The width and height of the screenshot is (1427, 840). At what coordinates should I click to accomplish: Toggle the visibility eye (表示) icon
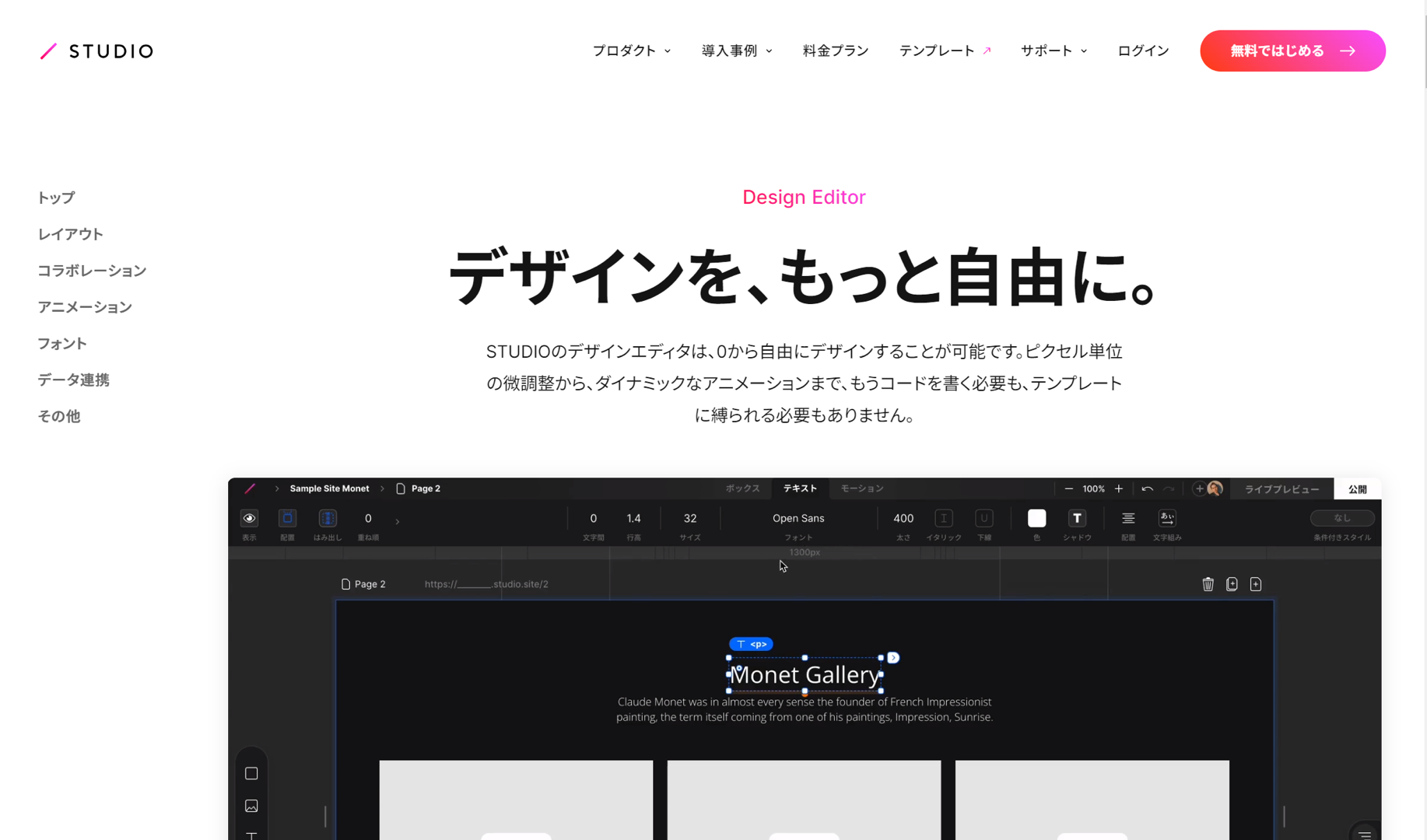click(249, 519)
